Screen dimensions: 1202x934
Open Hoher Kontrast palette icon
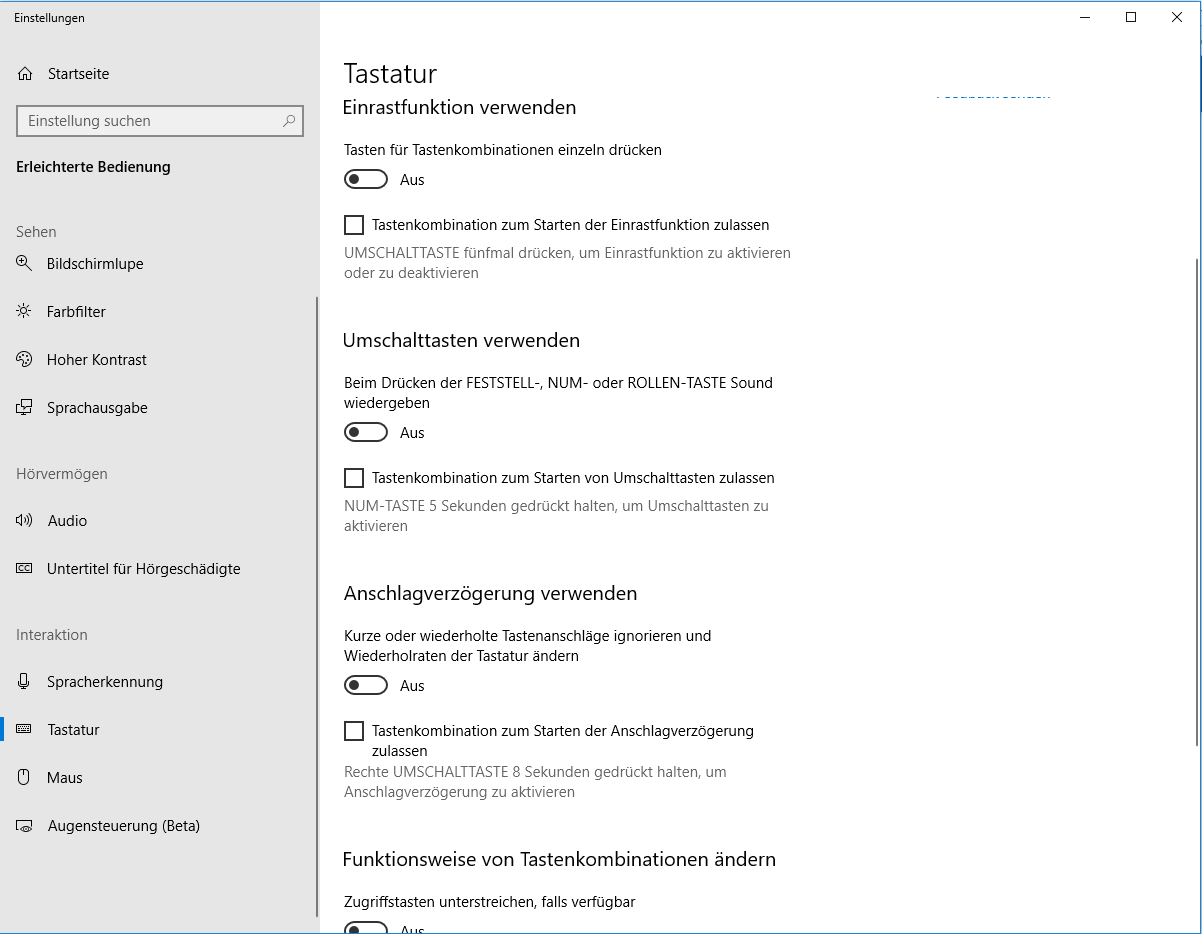pos(24,359)
